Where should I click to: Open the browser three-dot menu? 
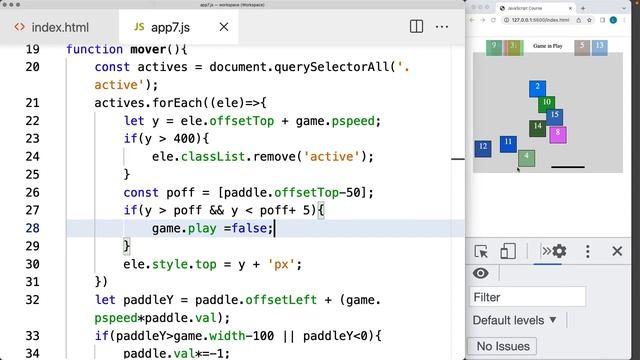[x=624, y=20]
